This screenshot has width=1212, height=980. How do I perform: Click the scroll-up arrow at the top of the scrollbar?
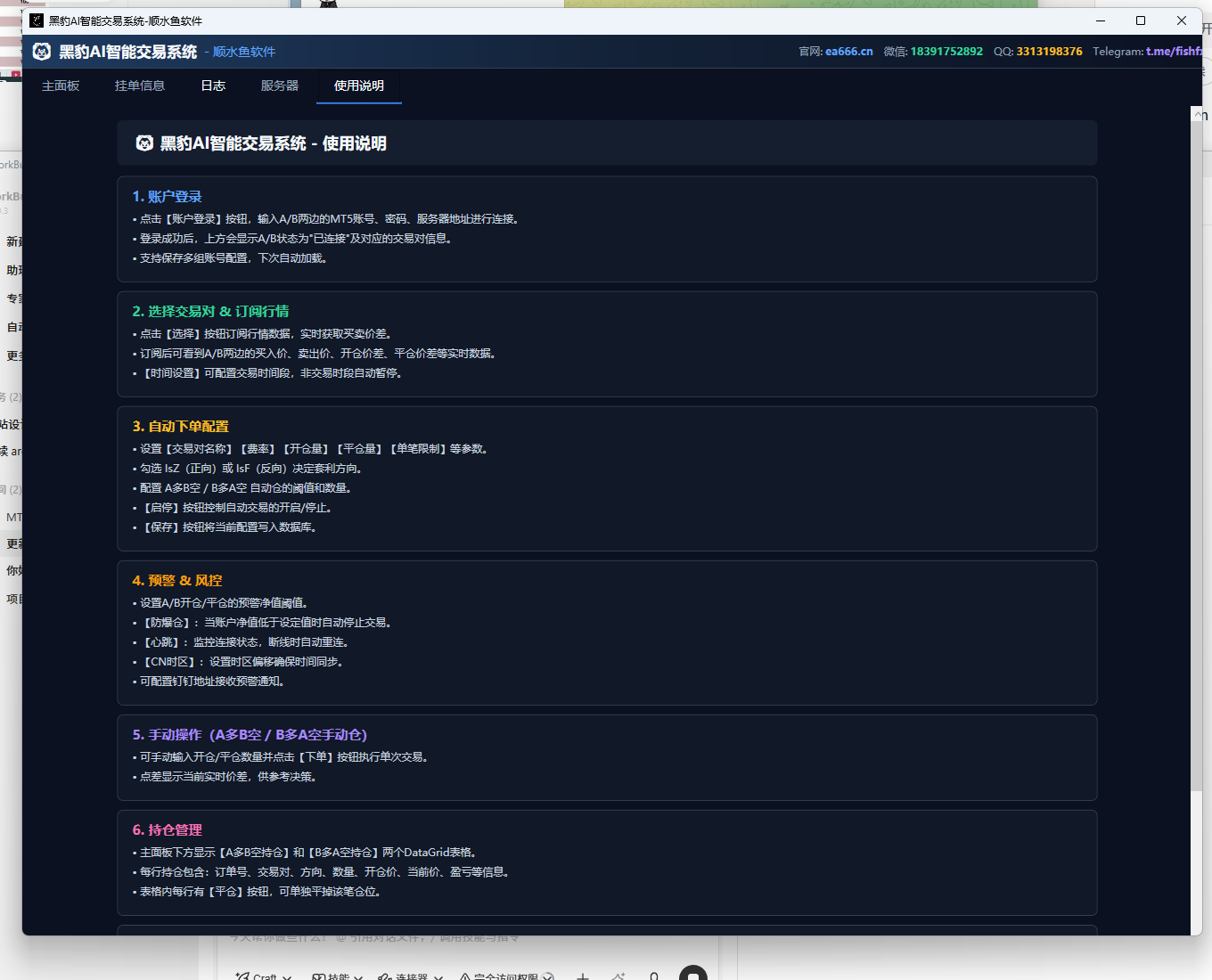[x=1196, y=115]
